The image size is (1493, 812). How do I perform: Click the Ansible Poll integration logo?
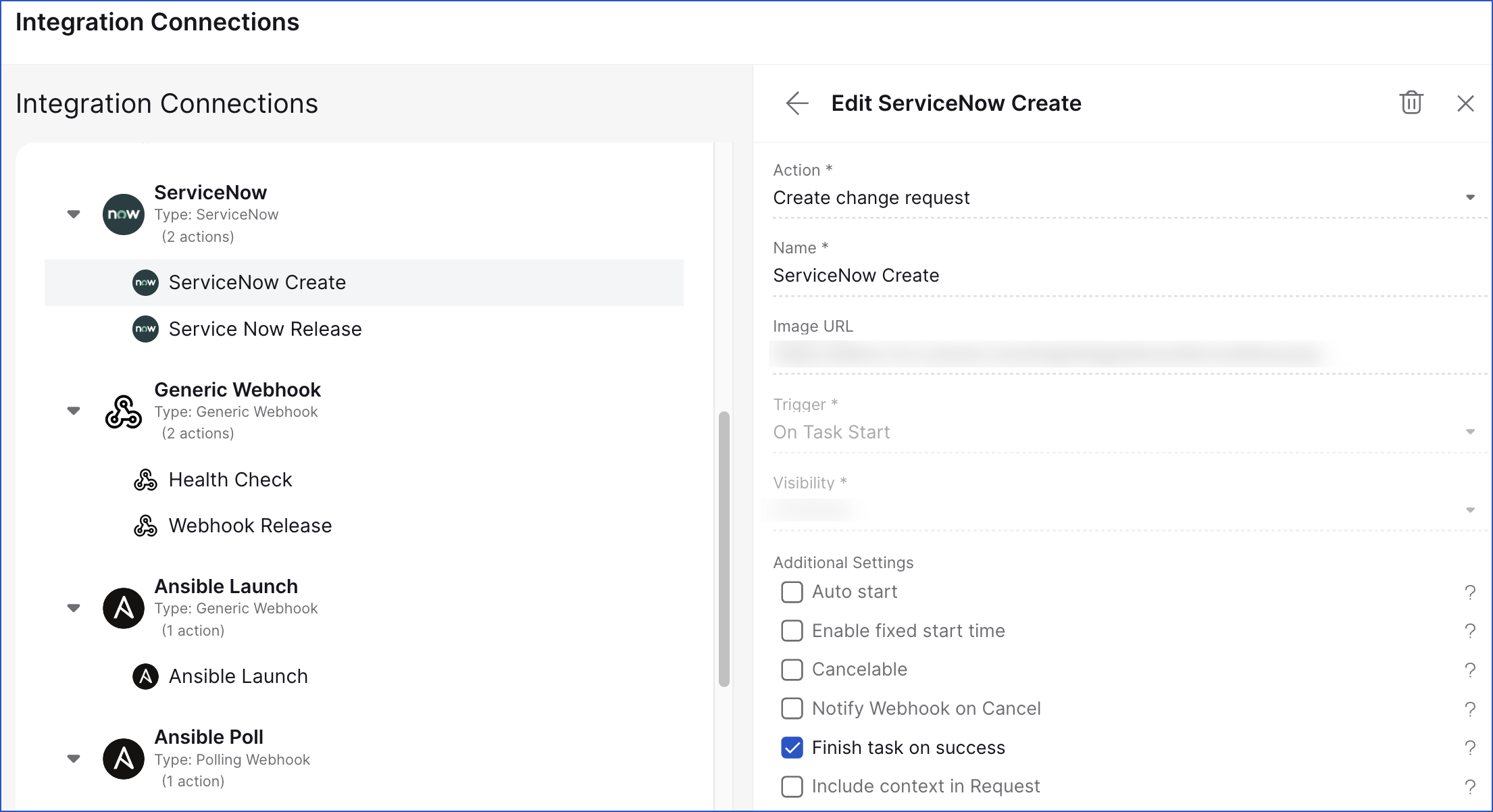click(x=124, y=759)
